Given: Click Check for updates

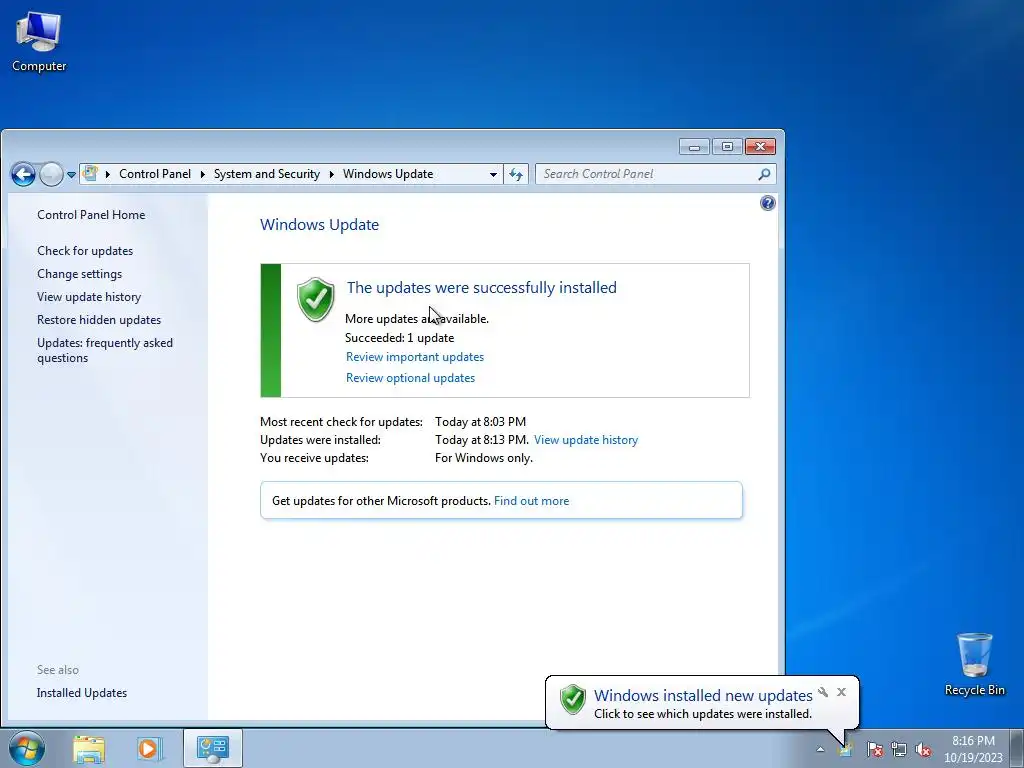Looking at the screenshot, I should 85,251.
